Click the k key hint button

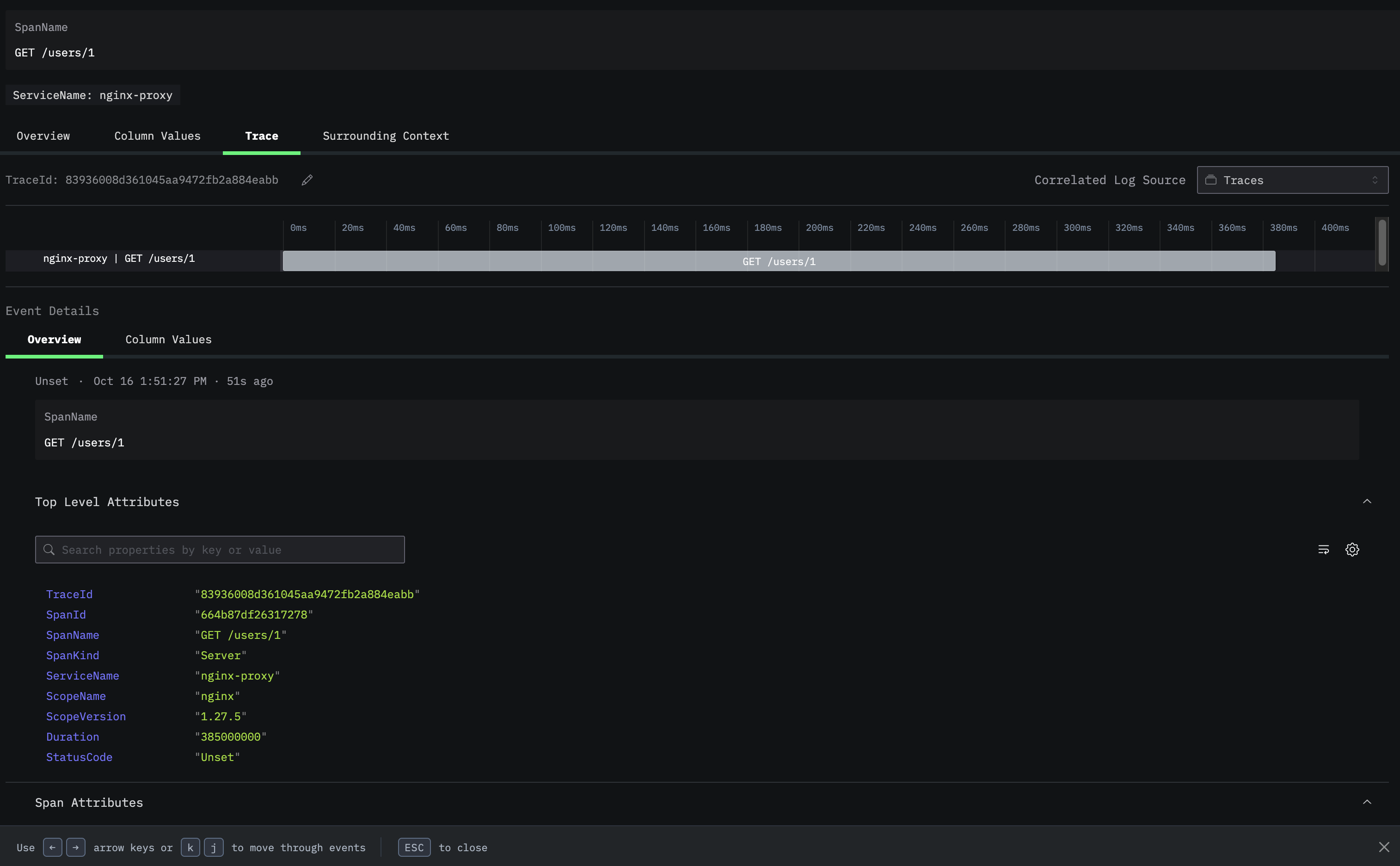pyautogui.click(x=190, y=847)
